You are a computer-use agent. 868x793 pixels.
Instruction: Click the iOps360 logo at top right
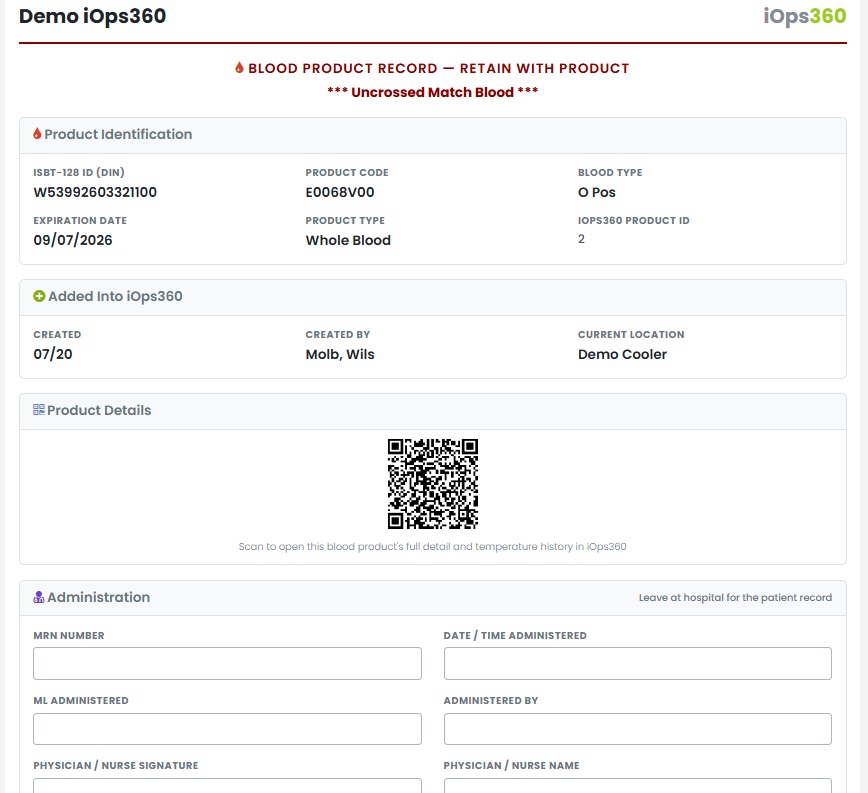804,16
